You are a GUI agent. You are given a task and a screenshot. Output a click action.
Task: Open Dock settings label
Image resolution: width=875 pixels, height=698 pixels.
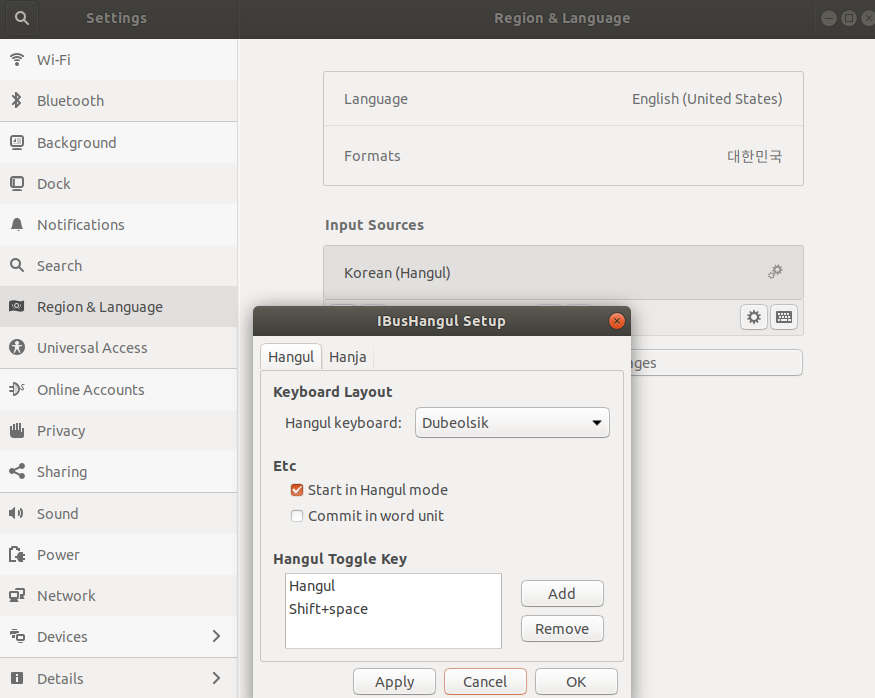pyautogui.click(x=54, y=184)
